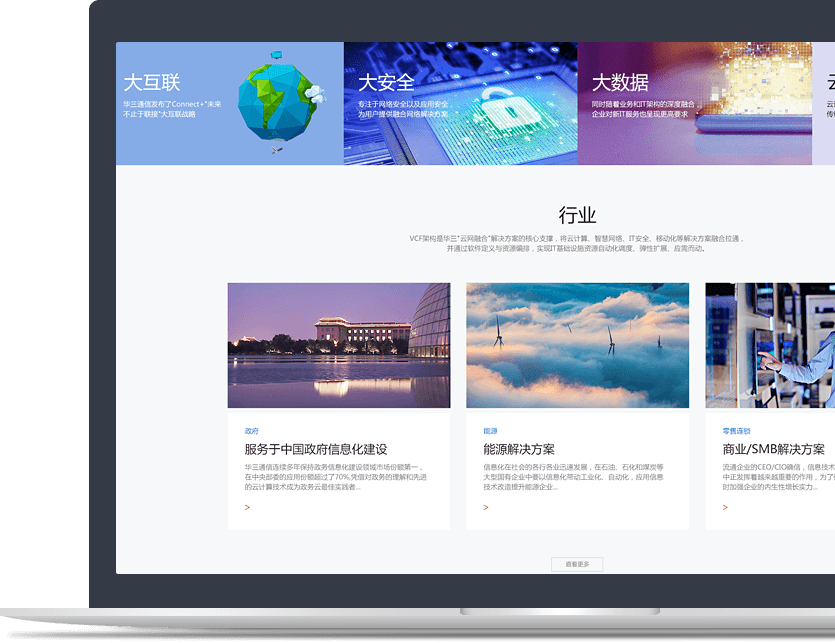Click the wind turbines photo
This screenshot has width=835, height=643.
coord(577,344)
